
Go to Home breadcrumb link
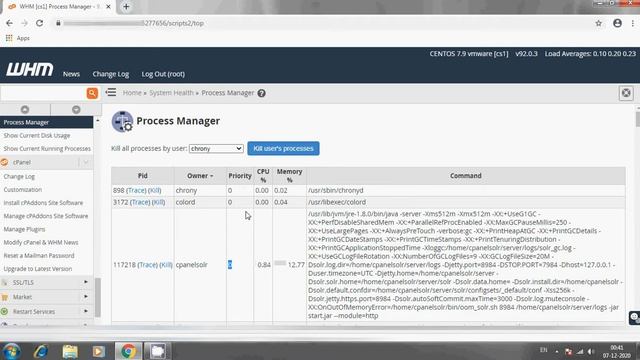click(132, 93)
